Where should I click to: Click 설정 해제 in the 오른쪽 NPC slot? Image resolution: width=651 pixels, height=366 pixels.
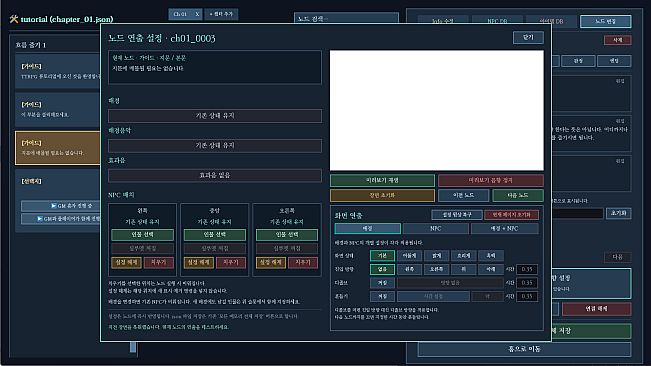271,262
